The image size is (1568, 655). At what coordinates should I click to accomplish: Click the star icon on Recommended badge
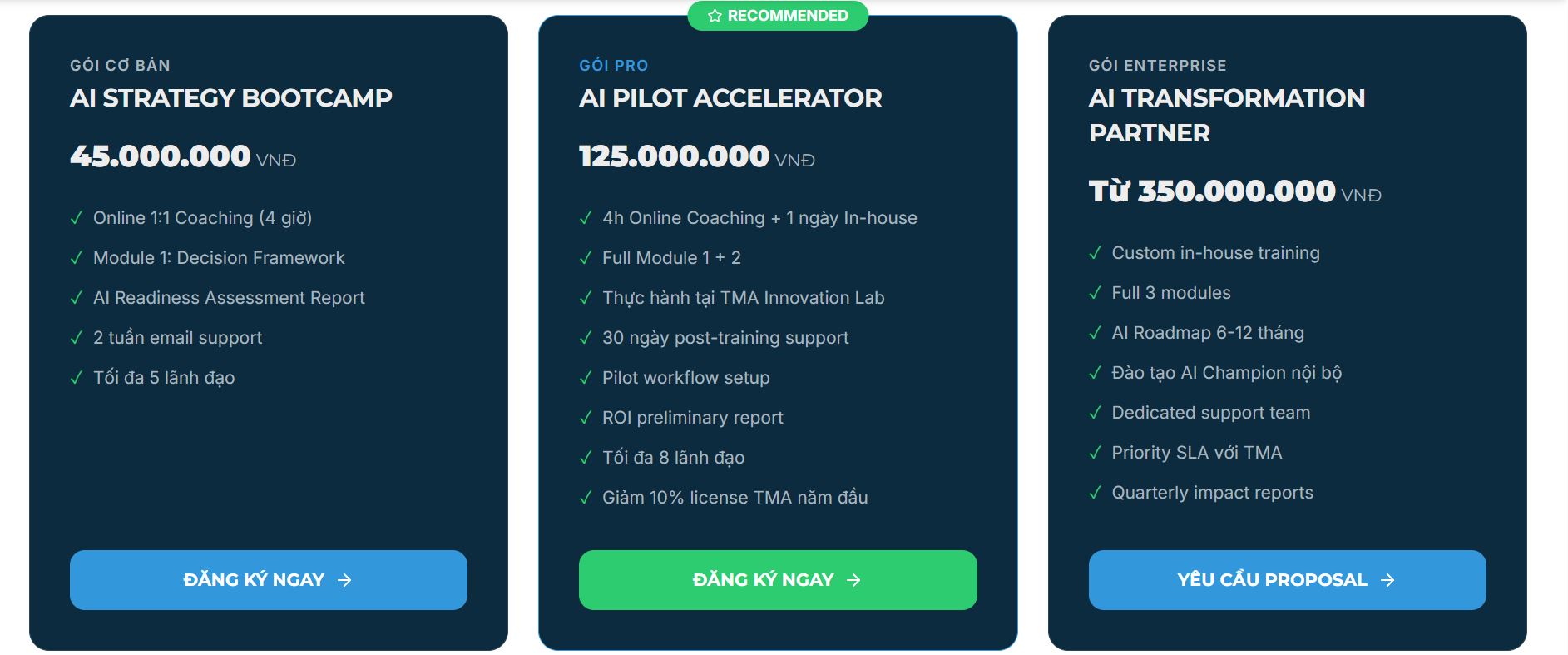[x=714, y=16]
